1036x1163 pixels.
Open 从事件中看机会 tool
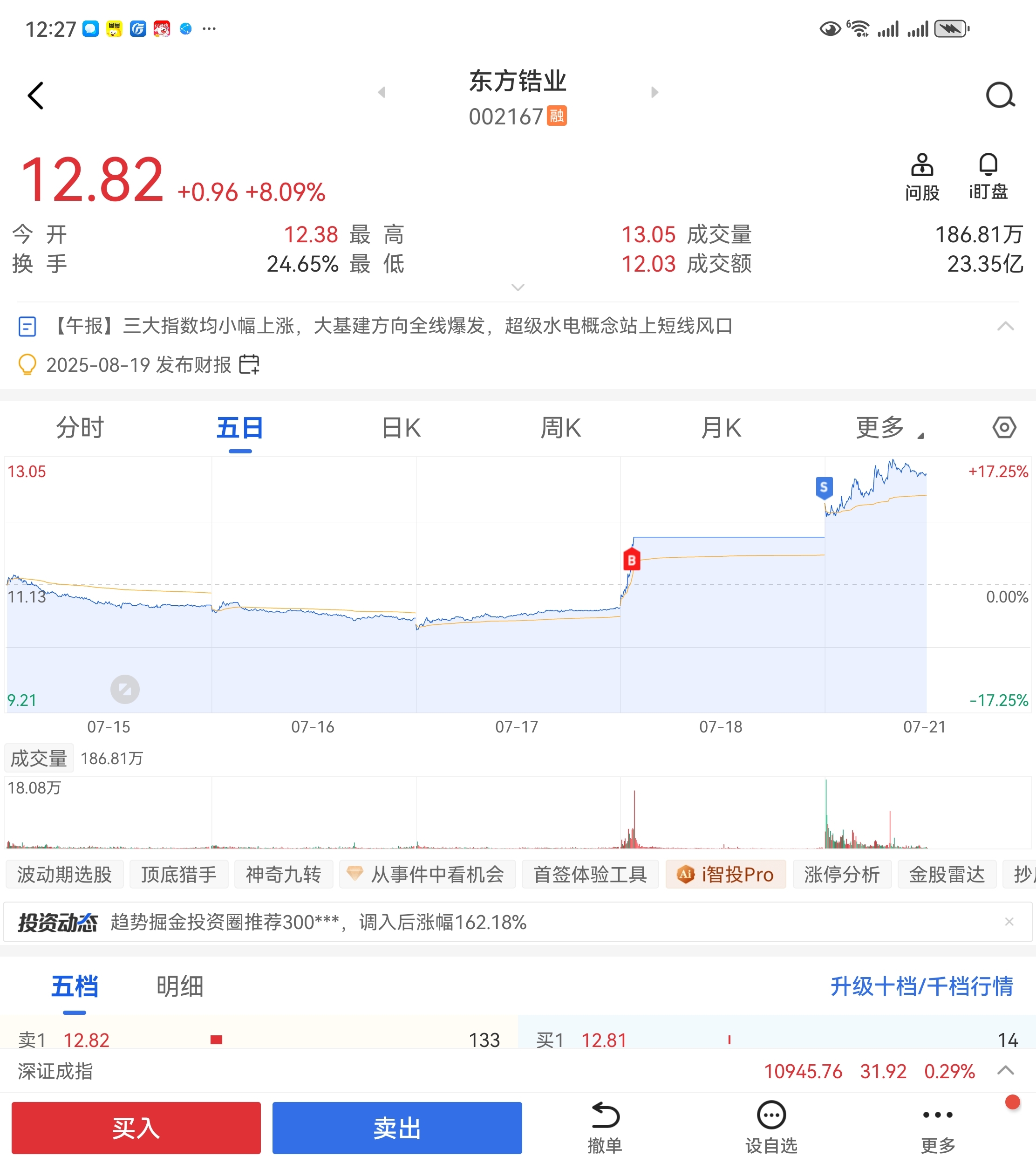428,875
